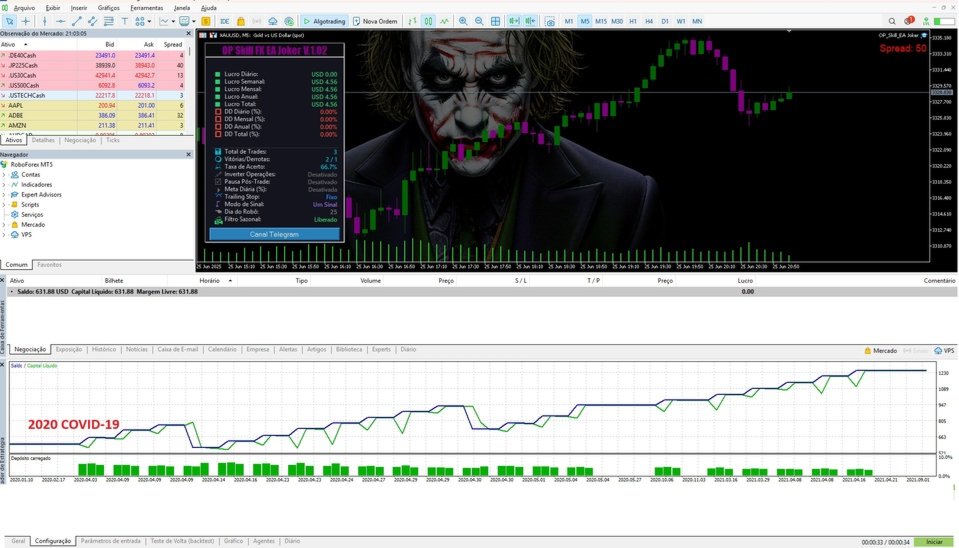Expand the VPS tree node
Viewport: 959px width, 548px height.
tap(4, 235)
